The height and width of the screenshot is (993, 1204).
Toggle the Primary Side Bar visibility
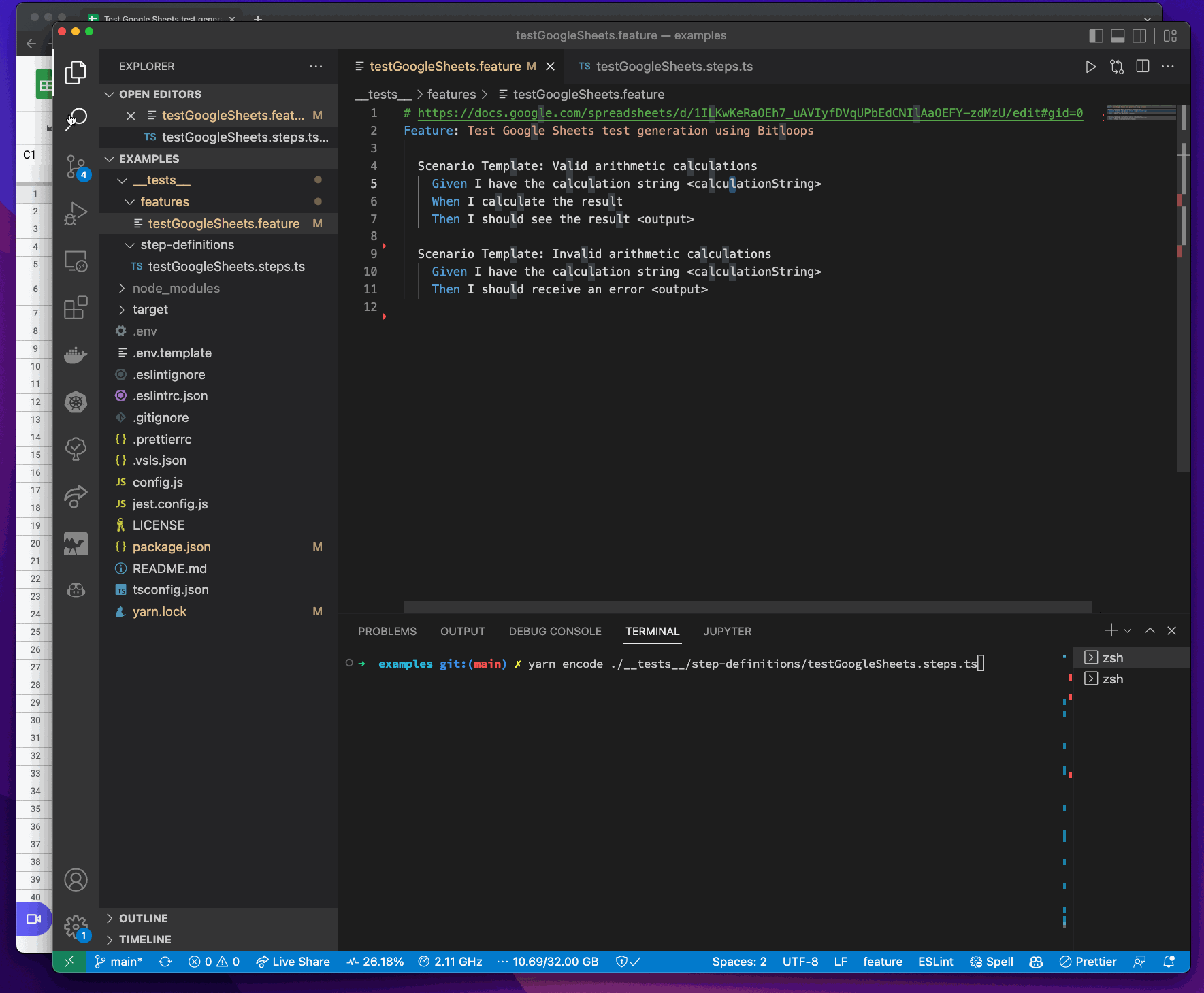1096,35
